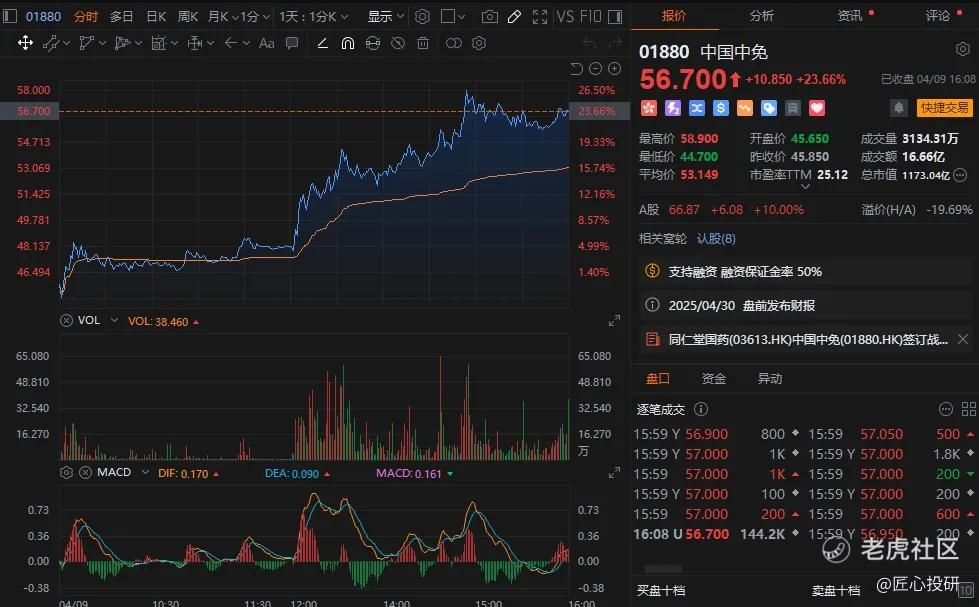Open the 同仁堂国药 news headline
The height and width of the screenshot is (607, 979).
[808, 340]
